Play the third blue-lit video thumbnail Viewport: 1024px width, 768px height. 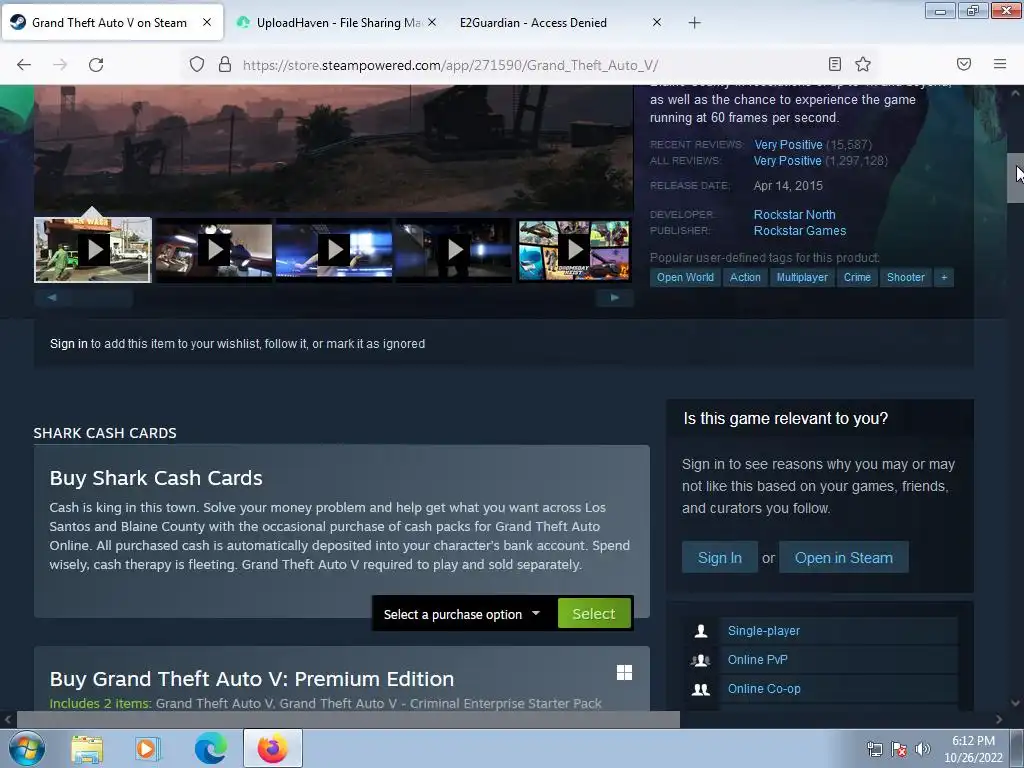[x=334, y=249]
